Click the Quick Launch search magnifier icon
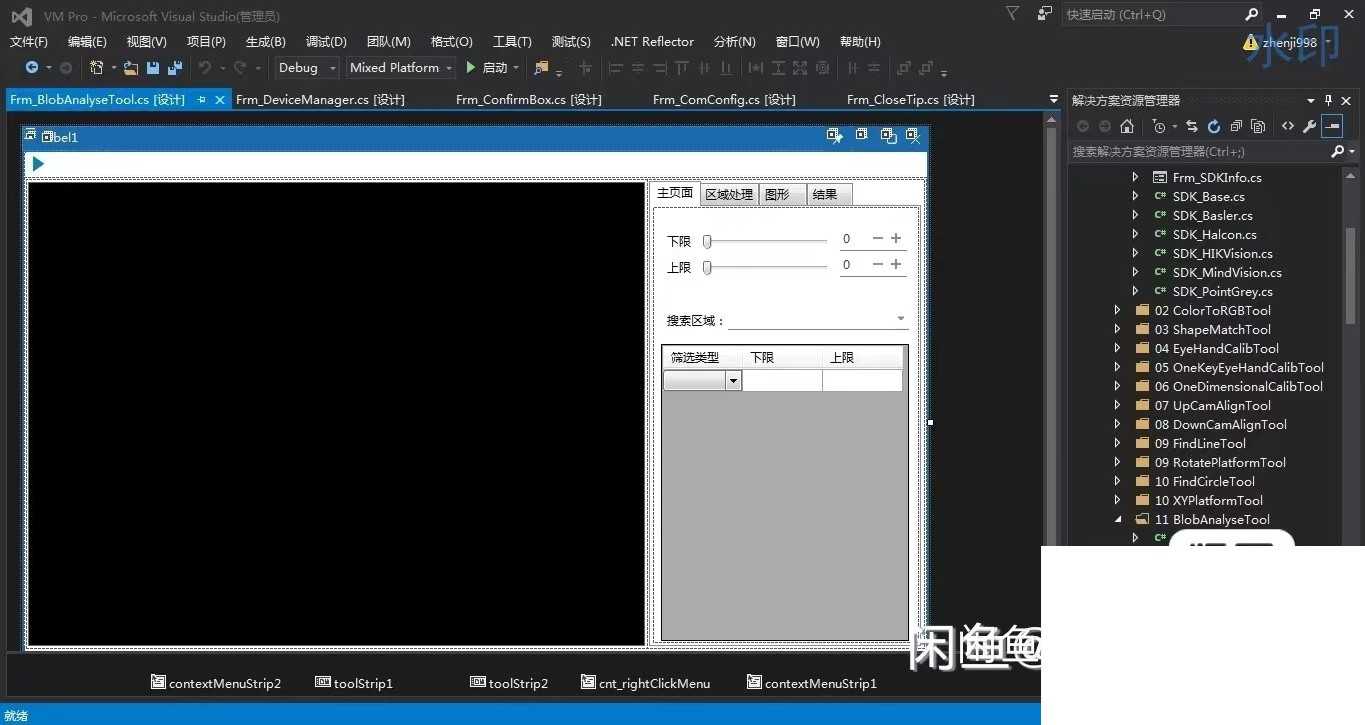 click(x=1251, y=14)
